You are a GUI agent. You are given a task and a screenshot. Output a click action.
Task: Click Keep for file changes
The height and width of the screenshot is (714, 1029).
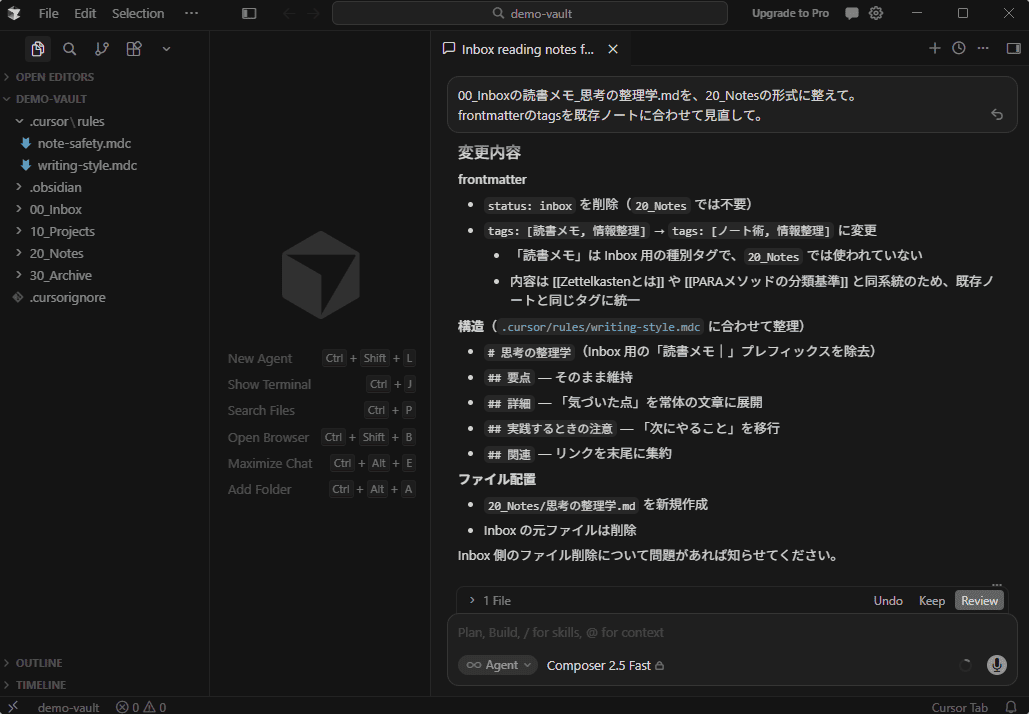click(x=931, y=600)
